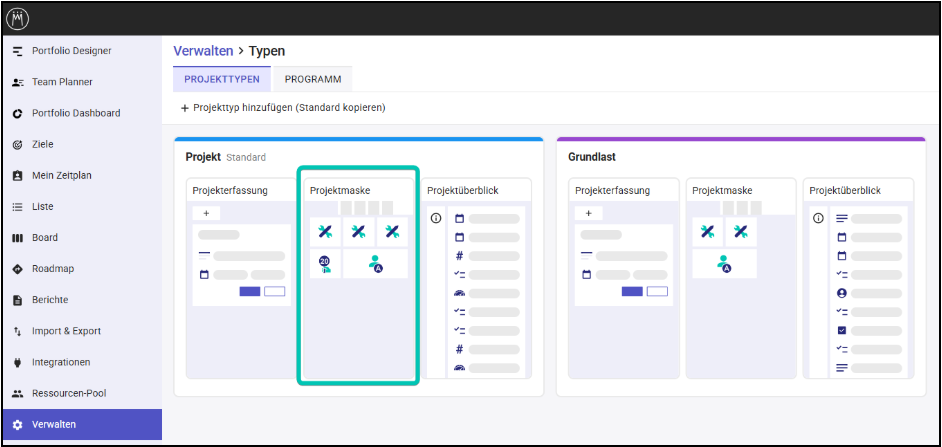Image resolution: width=942 pixels, height=447 pixels.
Task: Open the Ressourcen-Pool page
Action: tap(69, 393)
